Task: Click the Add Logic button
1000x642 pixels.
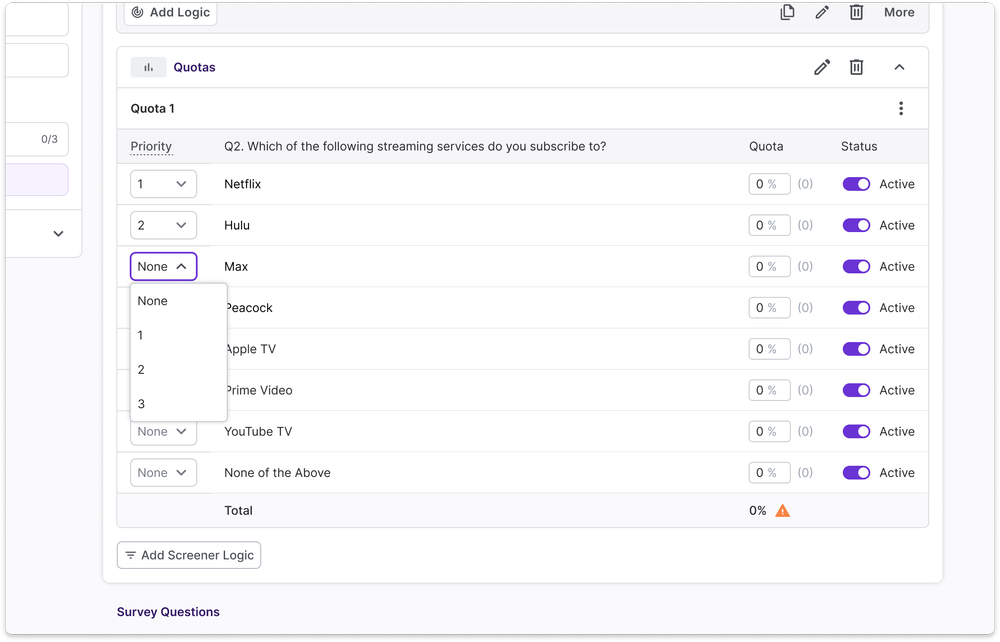Action: 170,12
